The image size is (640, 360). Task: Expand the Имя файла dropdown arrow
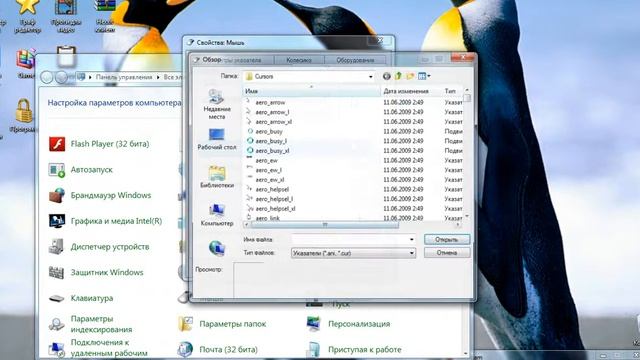tap(411, 240)
